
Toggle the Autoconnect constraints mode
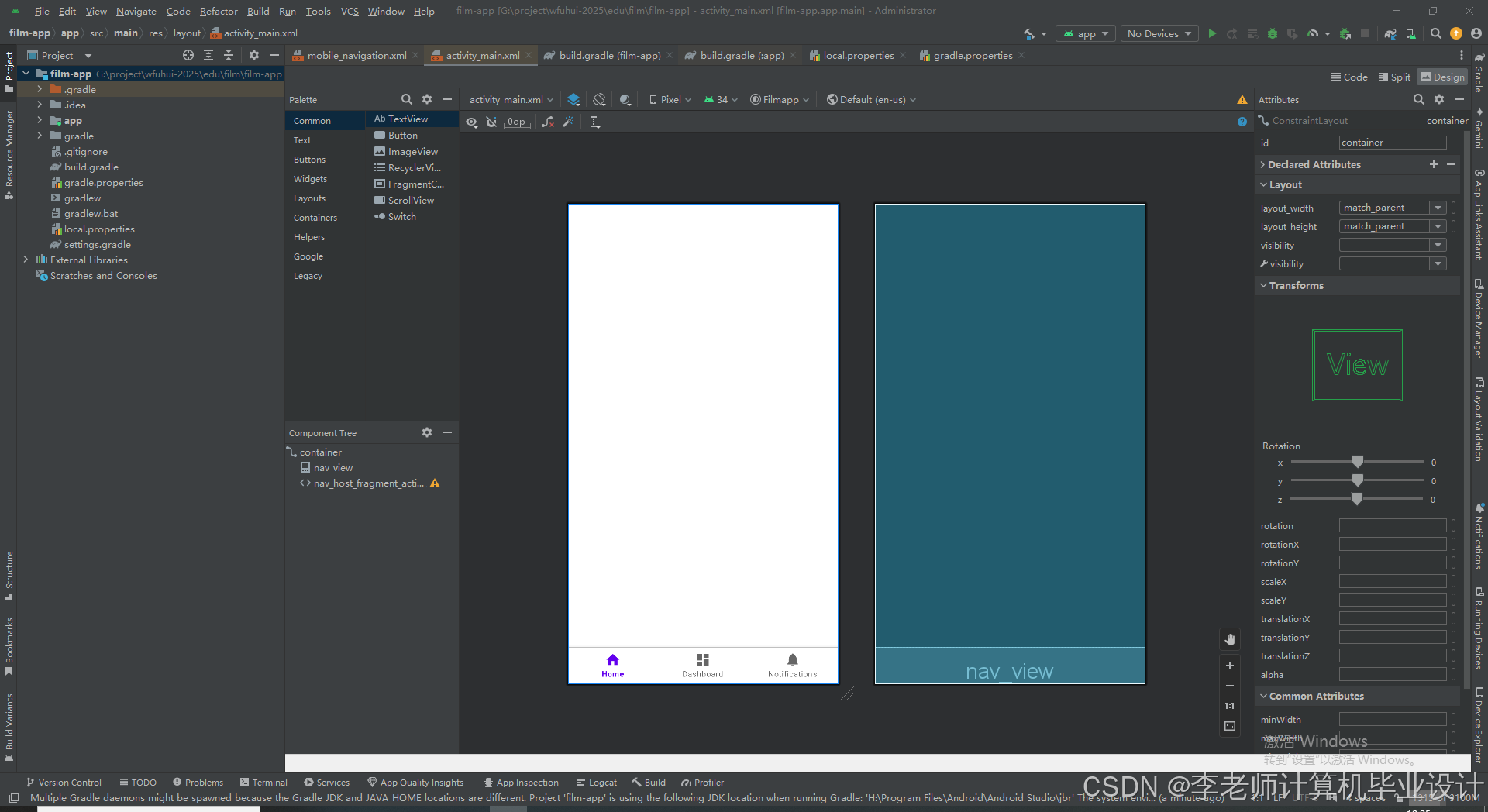(x=492, y=122)
